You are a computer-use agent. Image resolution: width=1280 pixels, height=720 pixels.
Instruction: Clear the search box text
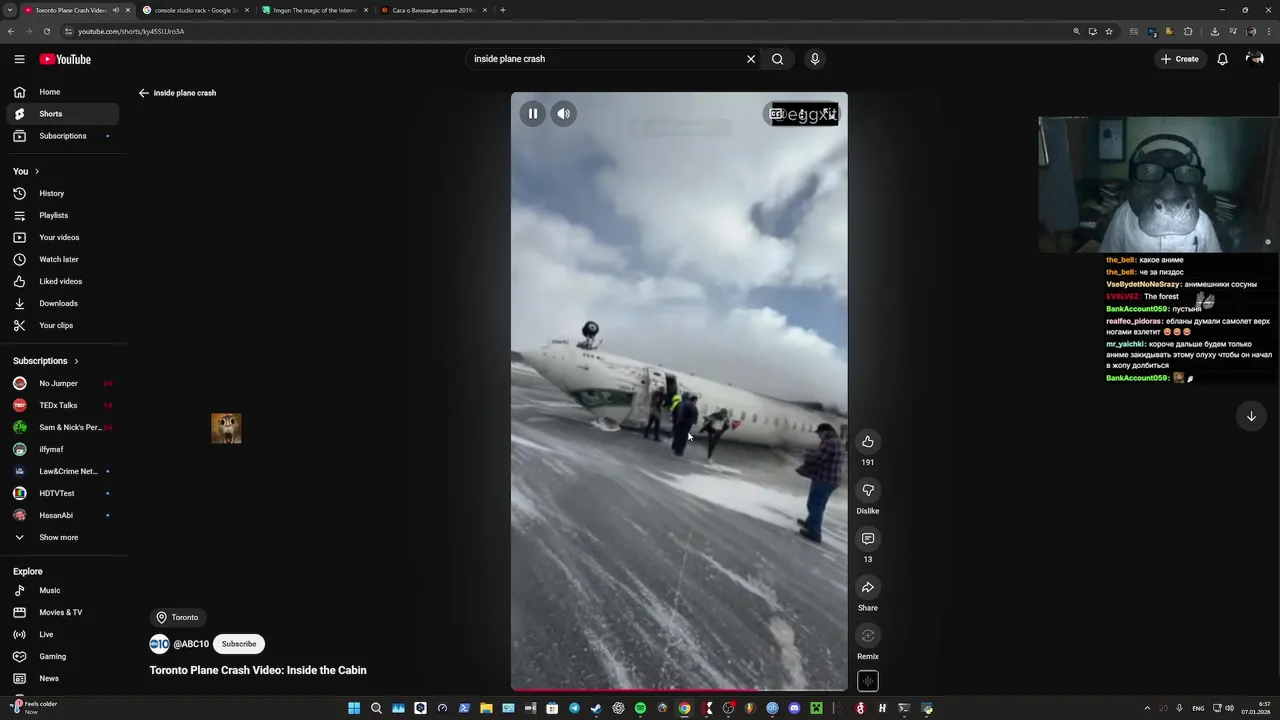coord(751,59)
